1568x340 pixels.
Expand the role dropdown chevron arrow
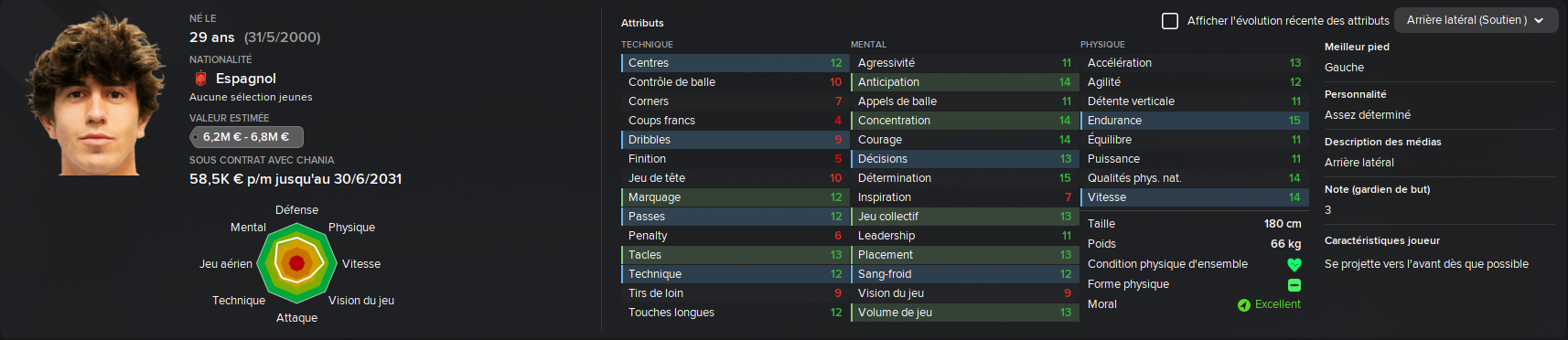coord(1539,20)
